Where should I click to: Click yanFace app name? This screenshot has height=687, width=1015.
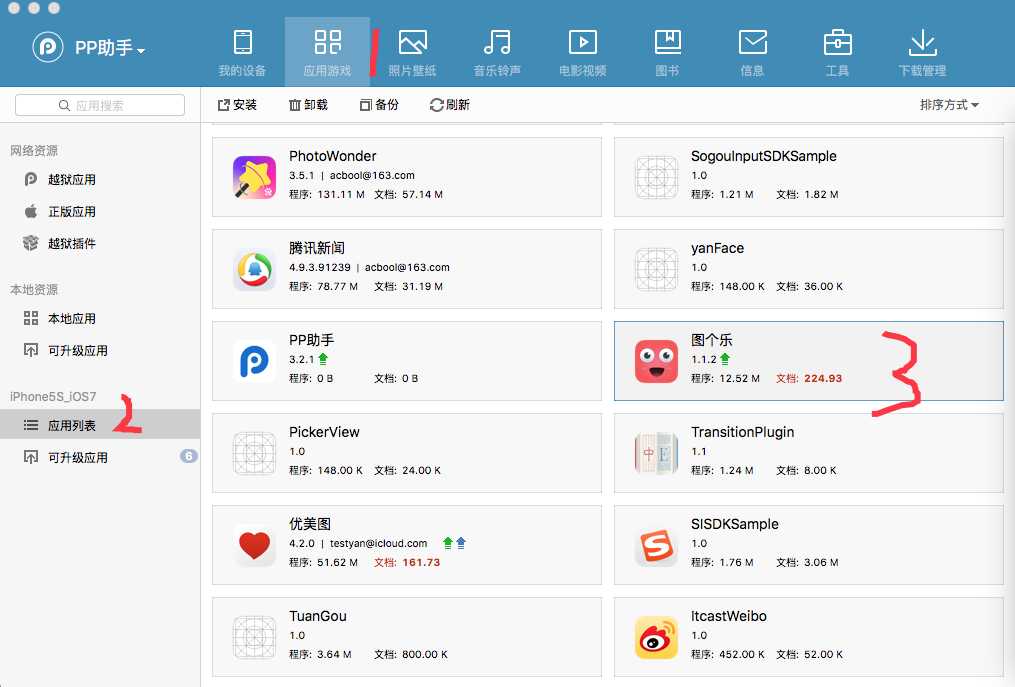(x=717, y=248)
